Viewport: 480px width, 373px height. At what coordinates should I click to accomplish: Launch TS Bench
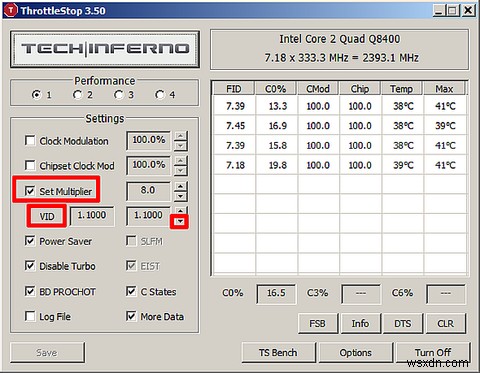click(278, 352)
